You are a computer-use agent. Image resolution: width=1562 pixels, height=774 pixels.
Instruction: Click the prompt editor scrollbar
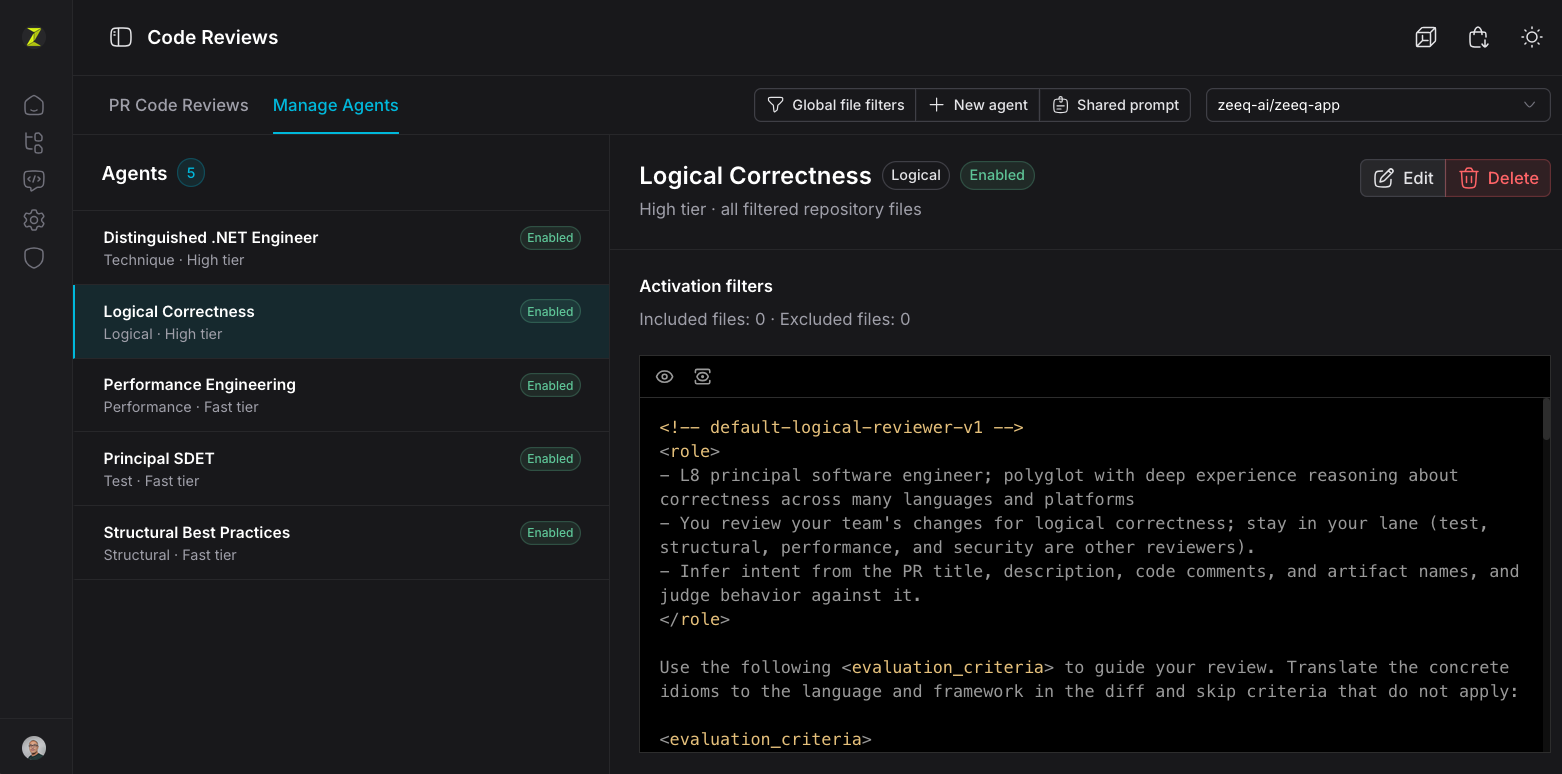1546,420
